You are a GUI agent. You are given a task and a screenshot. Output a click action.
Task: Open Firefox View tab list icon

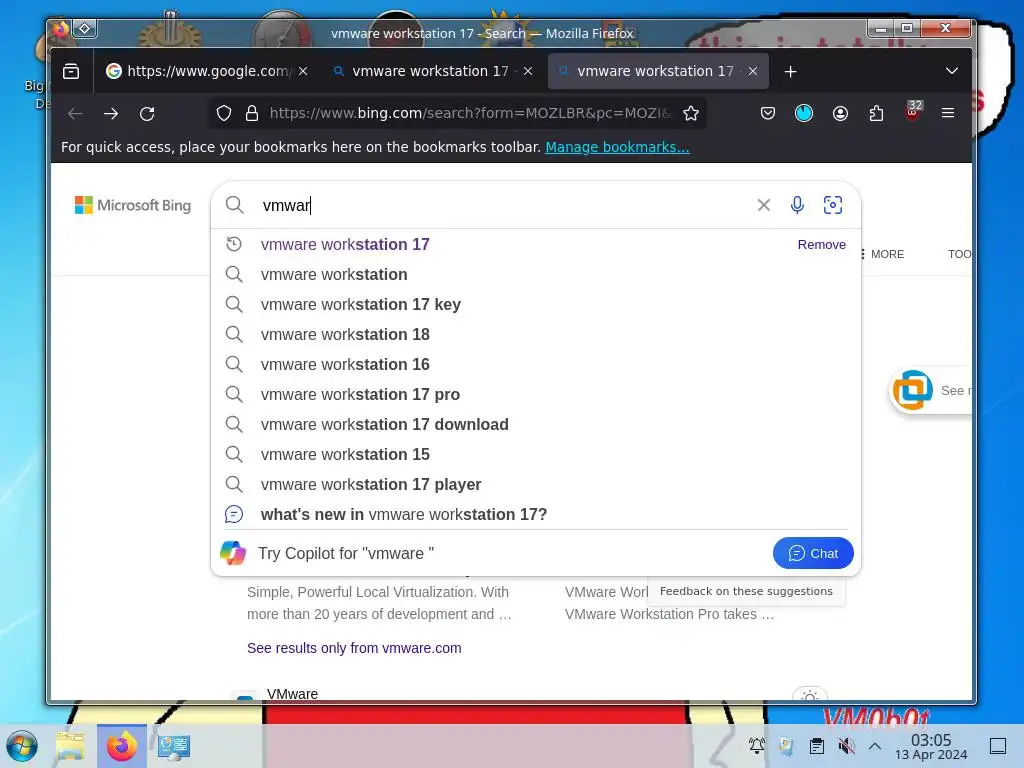(71, 71)
